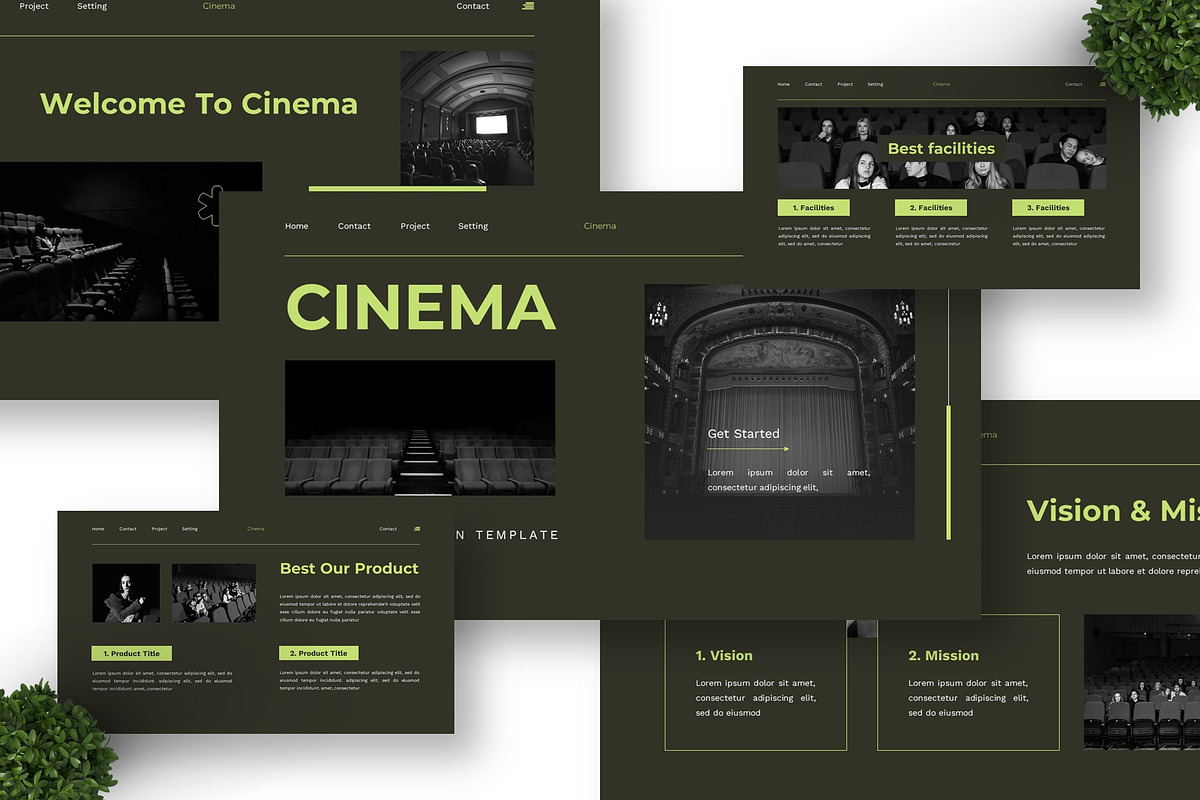
Task: Open audience photo beside the 2. Mission card
Action: point(1142,682)
